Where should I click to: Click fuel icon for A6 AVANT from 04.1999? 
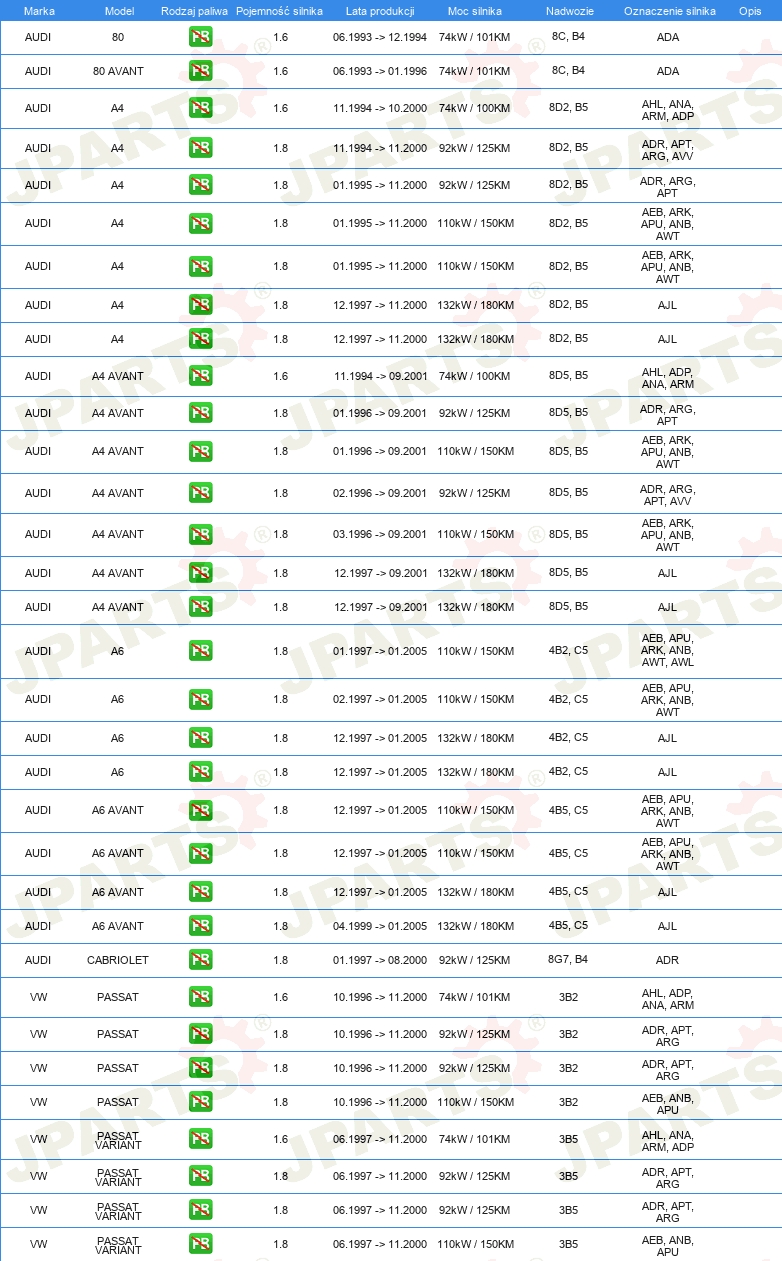[200, 926]
